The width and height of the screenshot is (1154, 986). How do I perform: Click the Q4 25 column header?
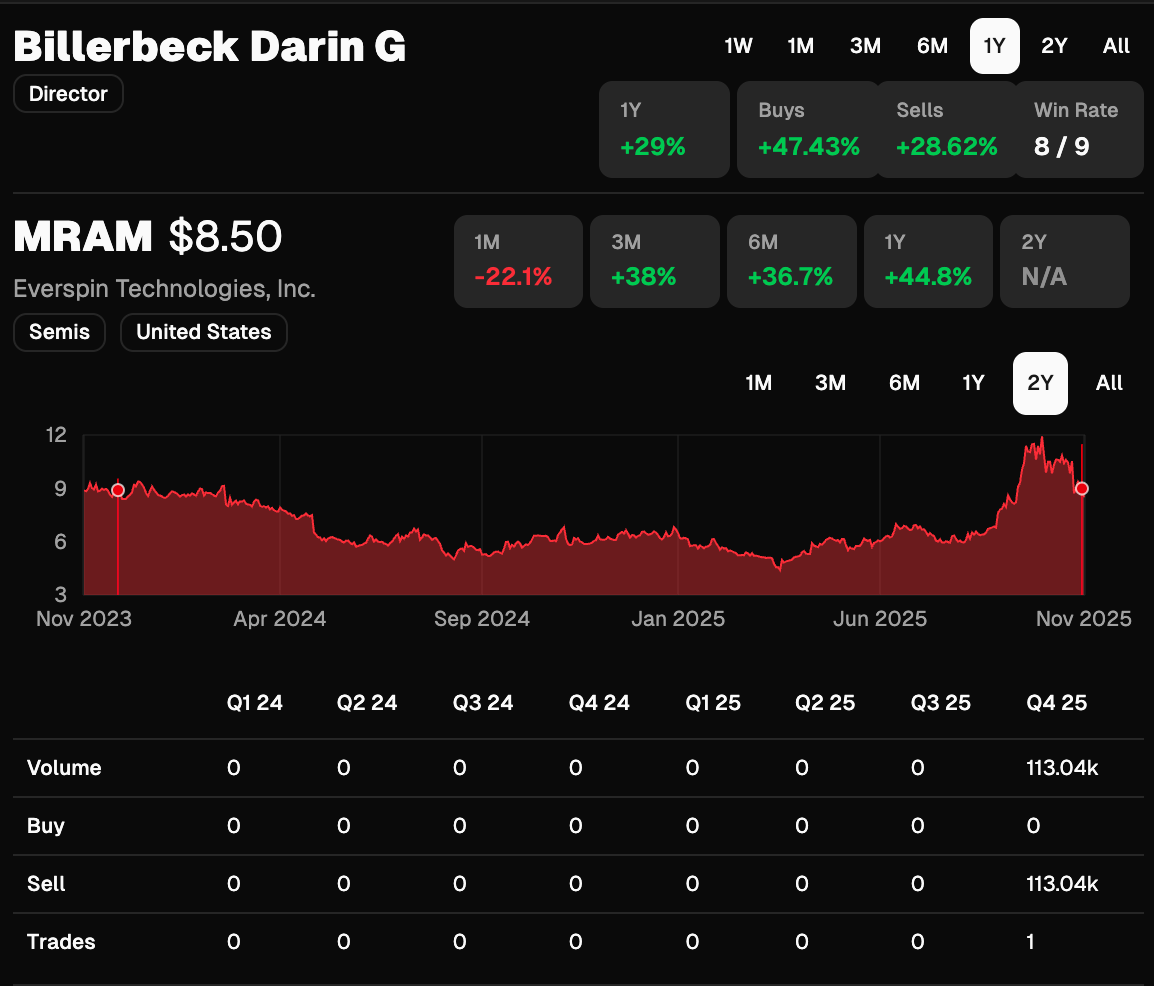[x=1057, y=703]
